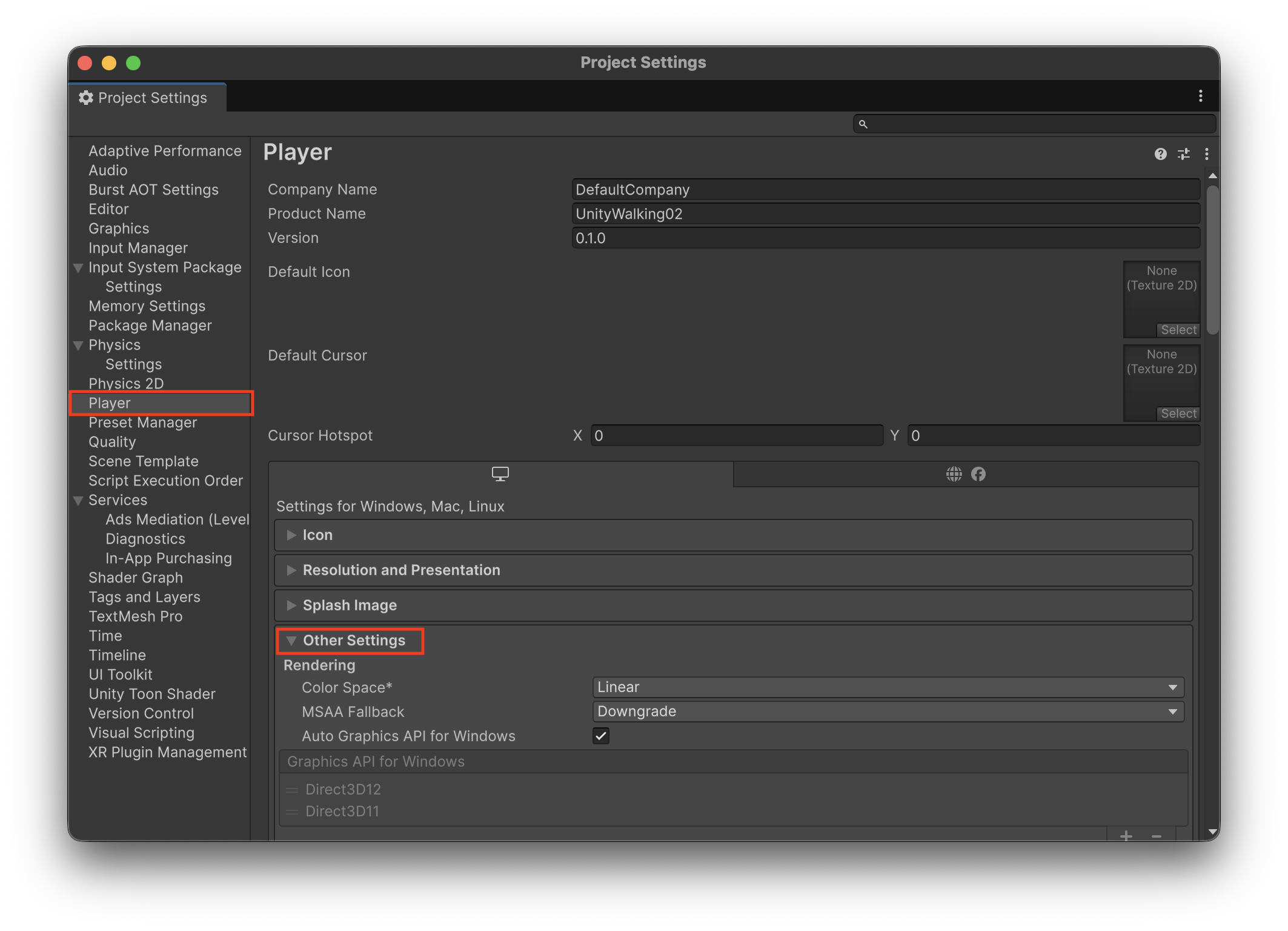Toggle Auto Graphics API for Windows checkbox

(600, 736)
